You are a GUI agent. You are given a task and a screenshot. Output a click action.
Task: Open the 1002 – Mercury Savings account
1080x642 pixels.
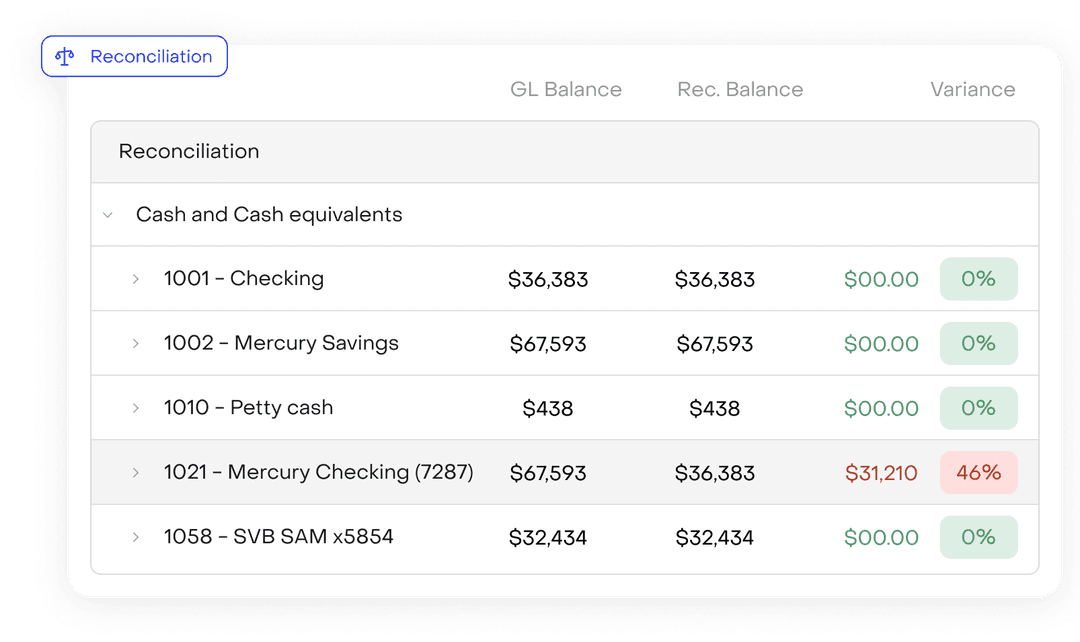coord(281,343)
